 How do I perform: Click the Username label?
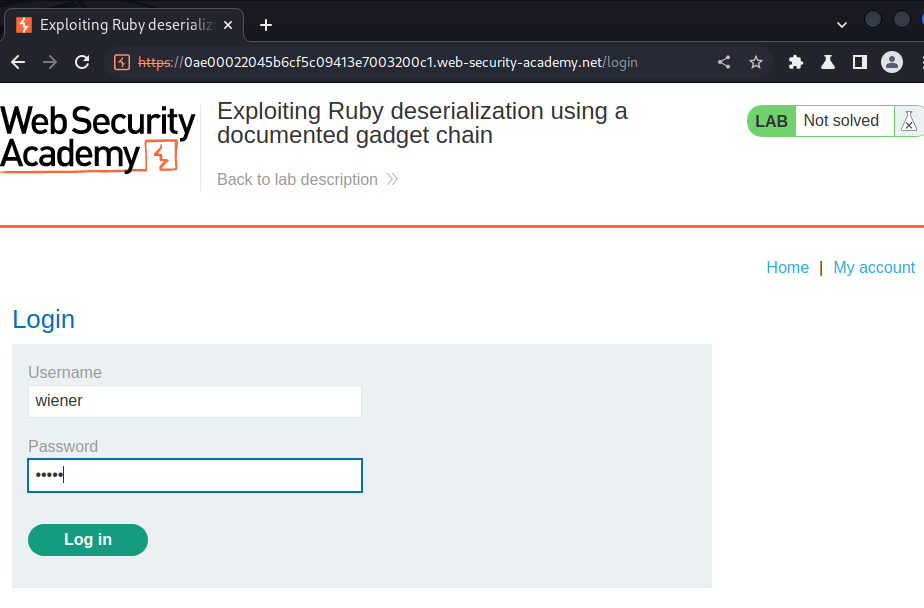click(65, 372)
